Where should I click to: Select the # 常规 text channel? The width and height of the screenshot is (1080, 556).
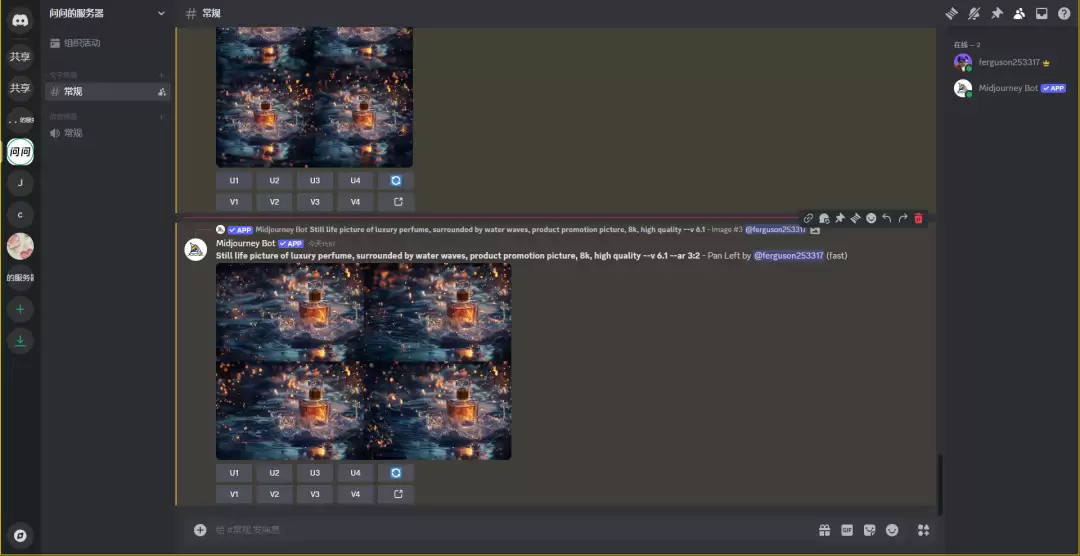pos(100,92)
